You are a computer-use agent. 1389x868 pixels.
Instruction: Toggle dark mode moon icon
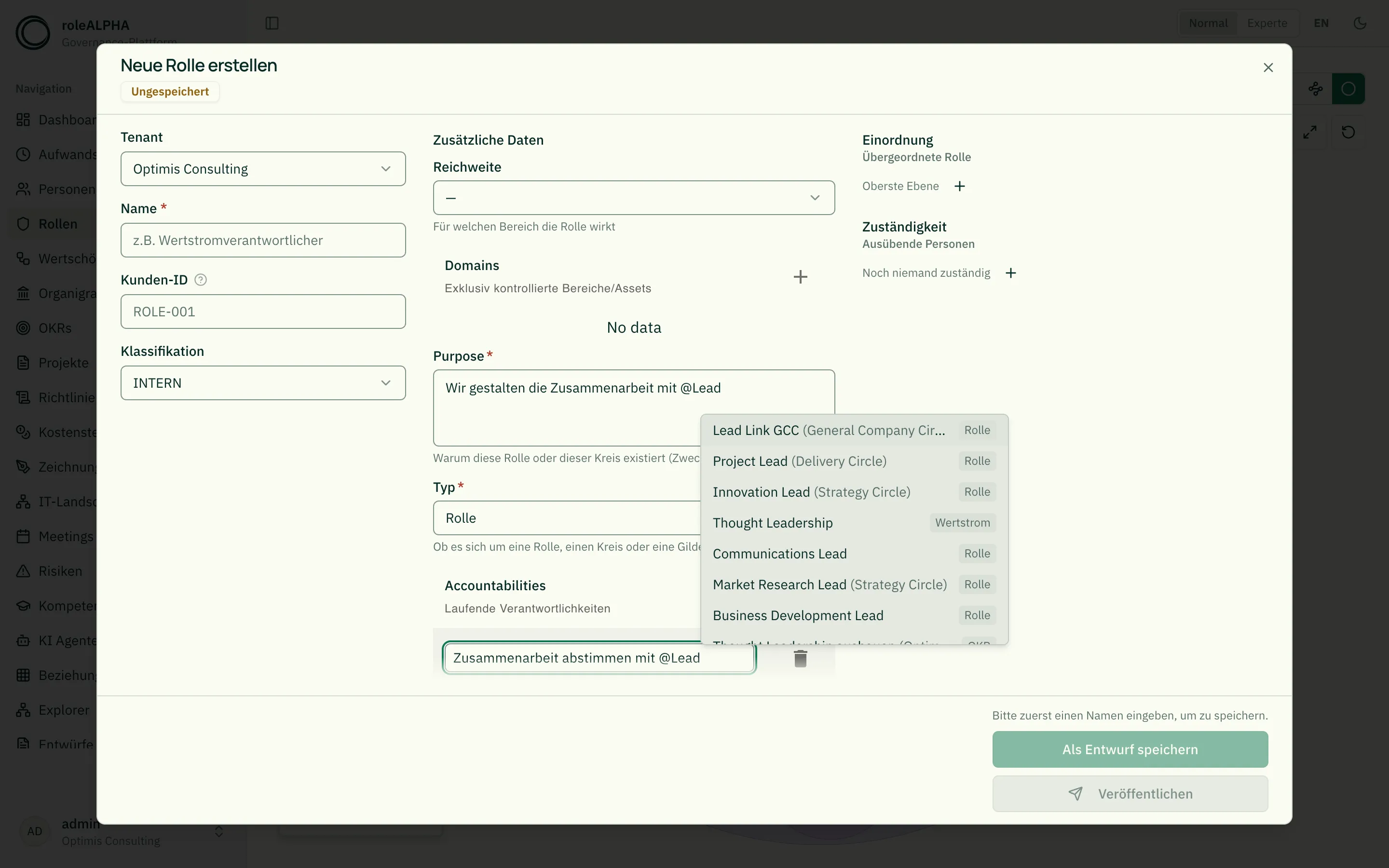coord(1360,24)
